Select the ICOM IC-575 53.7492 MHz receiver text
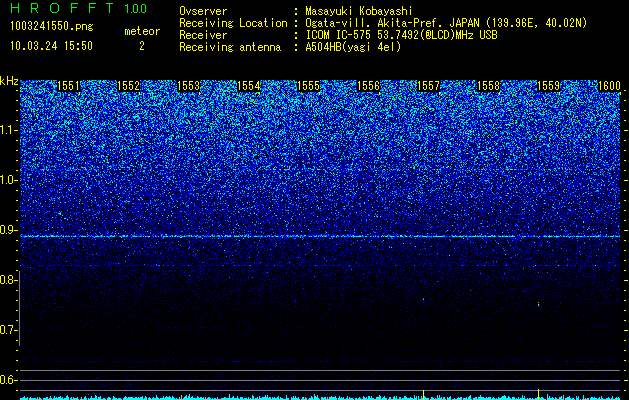This screenshot has height=400, width=629. tap(401, 35)
